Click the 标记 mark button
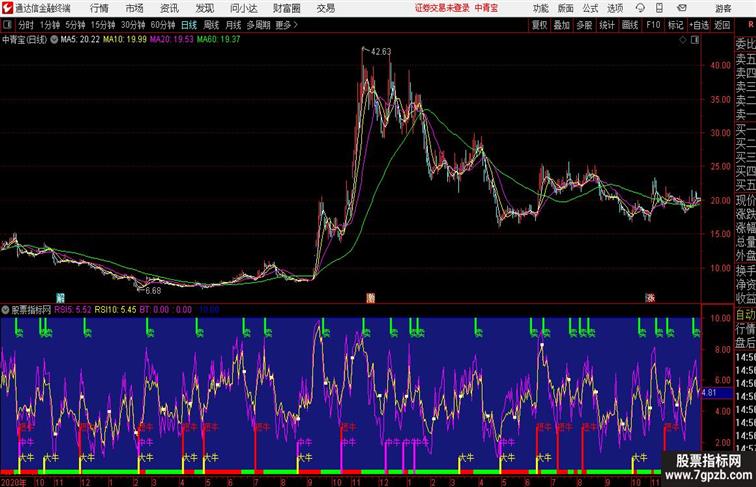The image size is (756, 487). [675, 25]
